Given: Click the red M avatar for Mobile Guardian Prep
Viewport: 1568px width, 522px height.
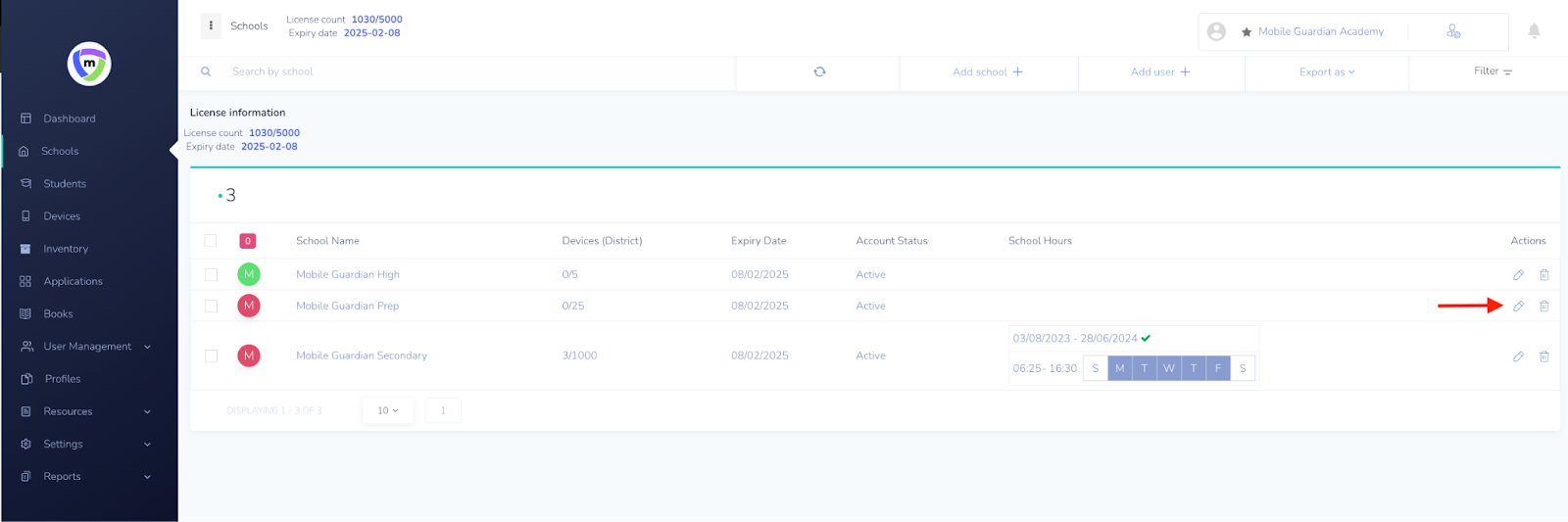Looking at the screenshot, I should (x=249, y=306).
